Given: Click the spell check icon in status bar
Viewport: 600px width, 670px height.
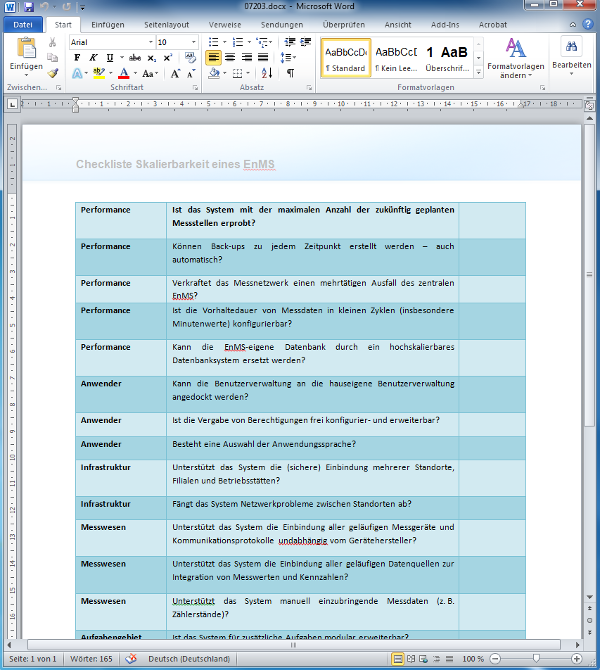Looking at the screenshot, I should (132, 660).
